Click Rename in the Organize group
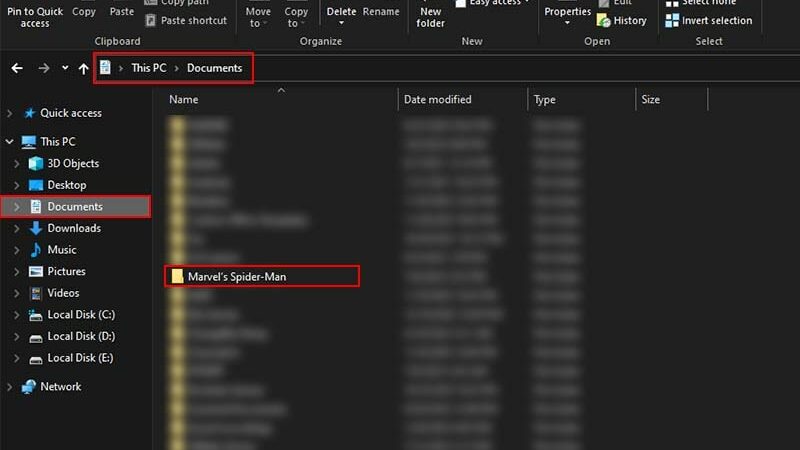Viewport: 800px width, 450px height. (x=381, y=11)
